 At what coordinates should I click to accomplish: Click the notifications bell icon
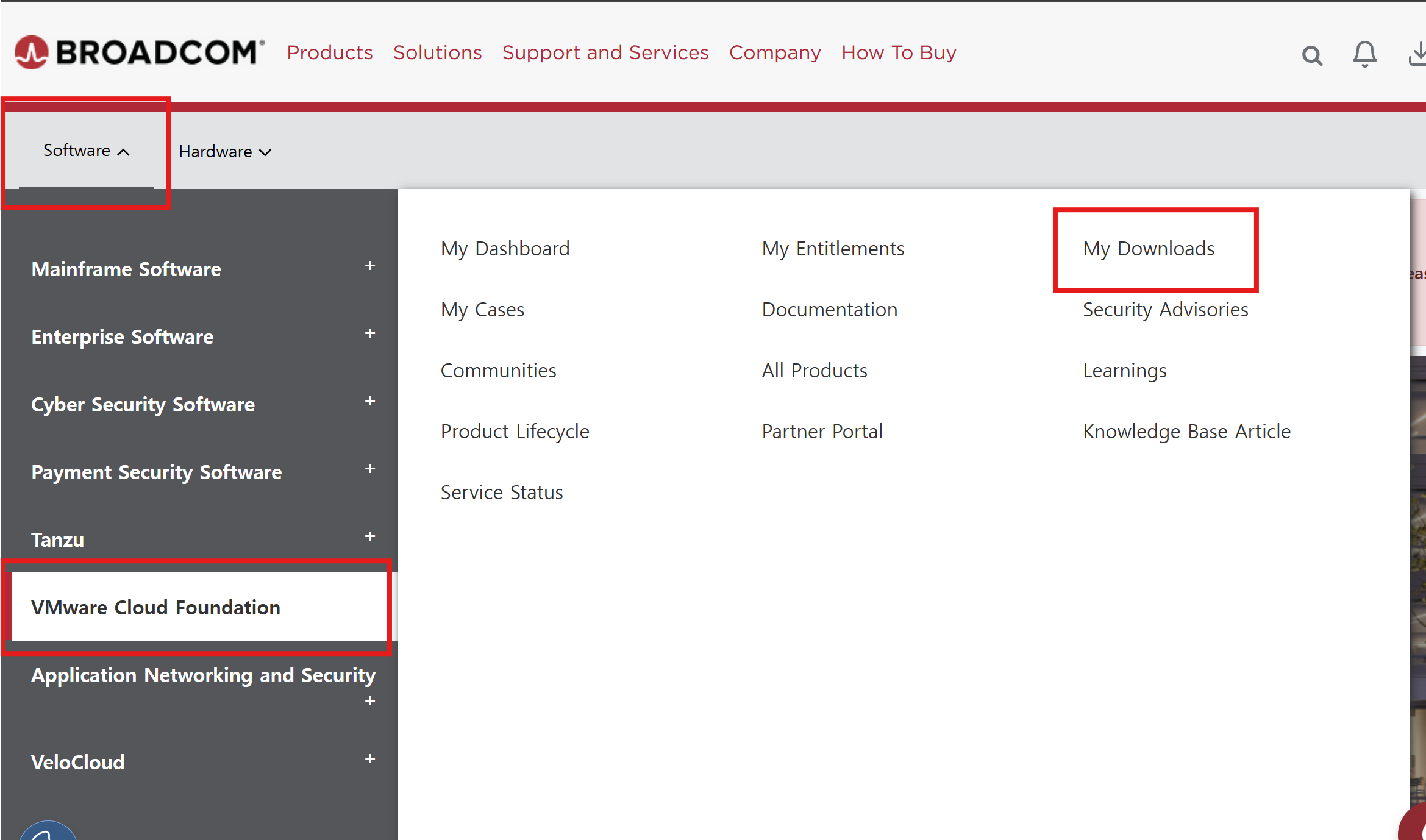pyautogui.click(x=1364, y=54)
